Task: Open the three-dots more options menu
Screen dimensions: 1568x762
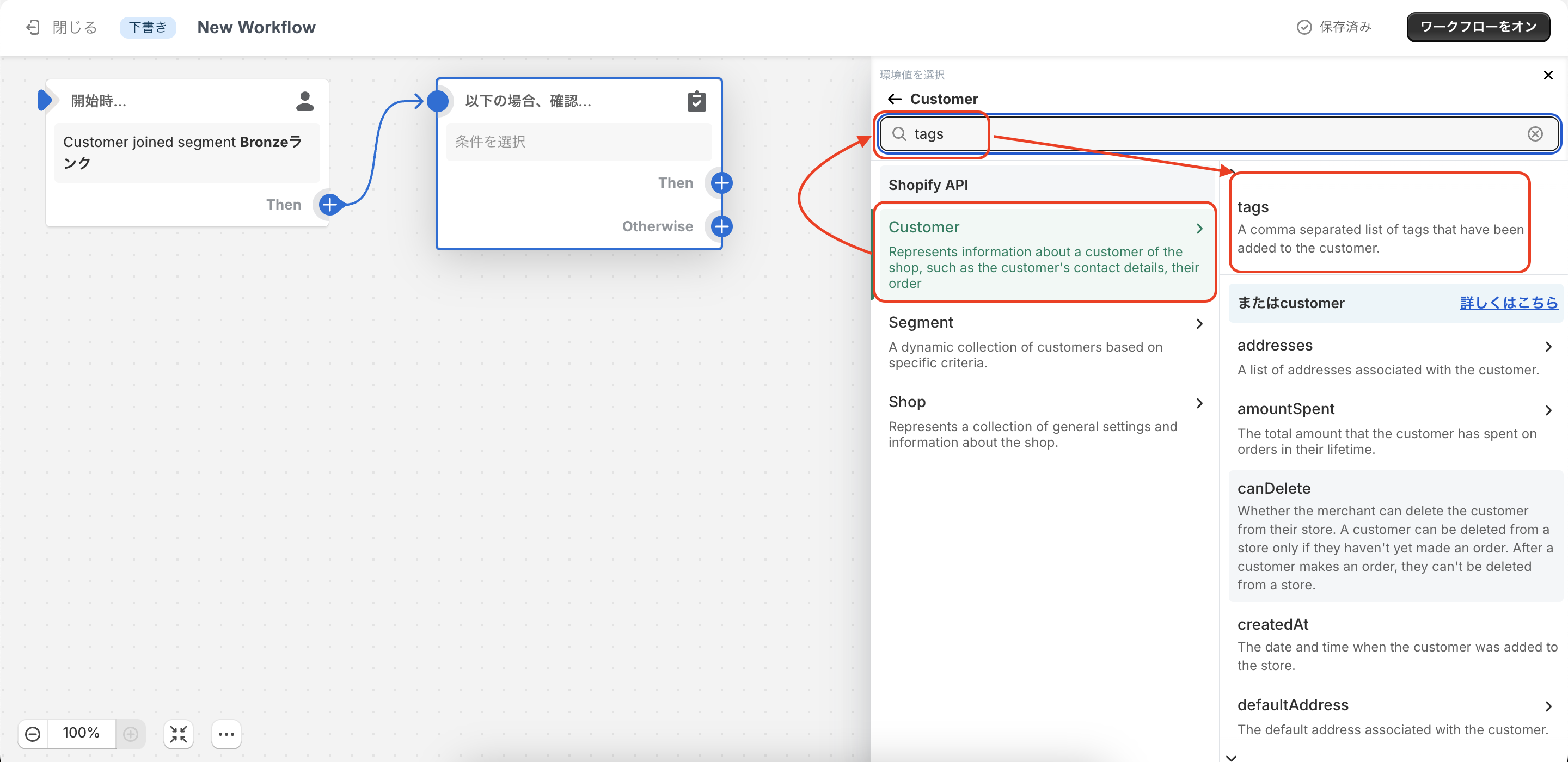Action: (x=226, y=733)
